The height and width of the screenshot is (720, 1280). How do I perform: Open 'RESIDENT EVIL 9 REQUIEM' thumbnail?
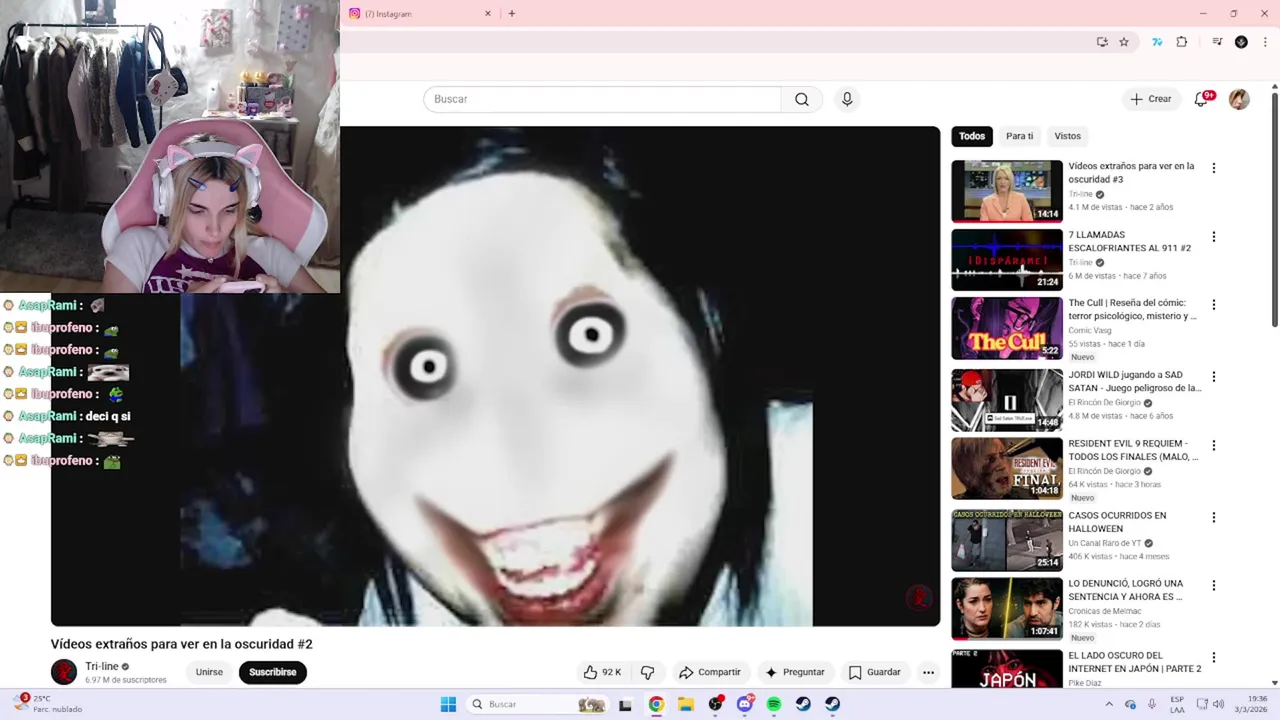pyautogui.click(x=1007, y=468)
